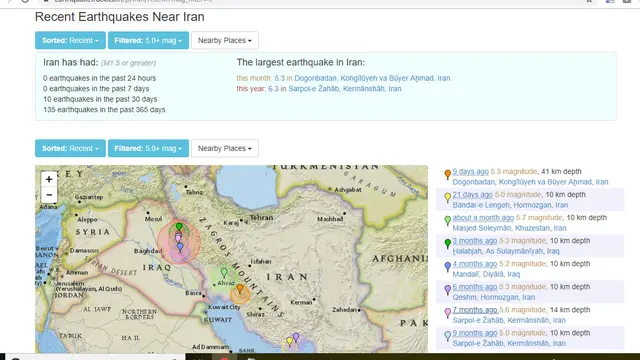This screenshot has width=640, height=360.
Task: Click the blue map marker in Iraq border cluster
Action: point(180,247)
